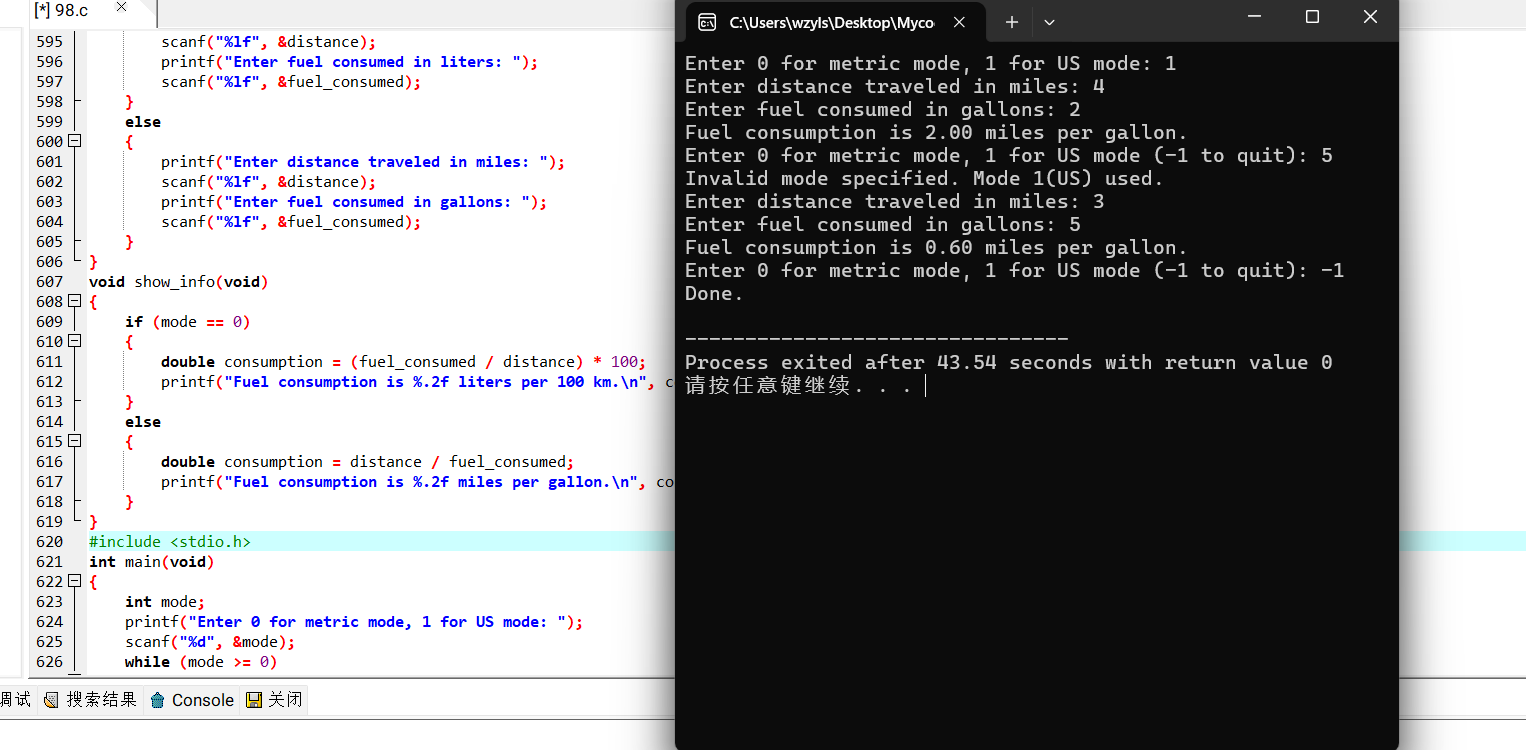
Task: Click terminal line 'Enter distance traveled in miles: 4'
Action: (895, 87)
